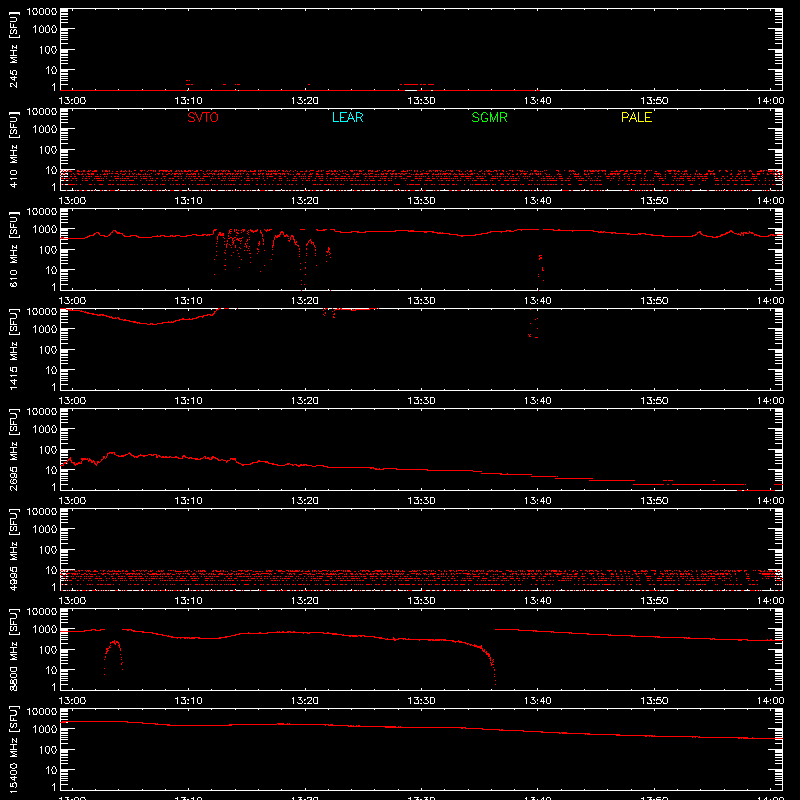Image resolution: width=800 pixels, height=800 pixels.
Task: Click the cyan LEAR station label
Action: tap(347, 117)
